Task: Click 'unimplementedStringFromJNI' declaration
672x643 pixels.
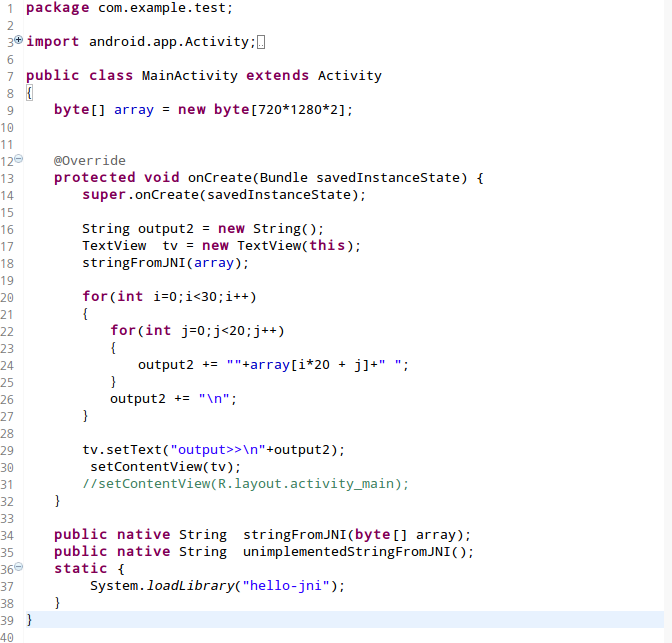Action: (346, 552)
